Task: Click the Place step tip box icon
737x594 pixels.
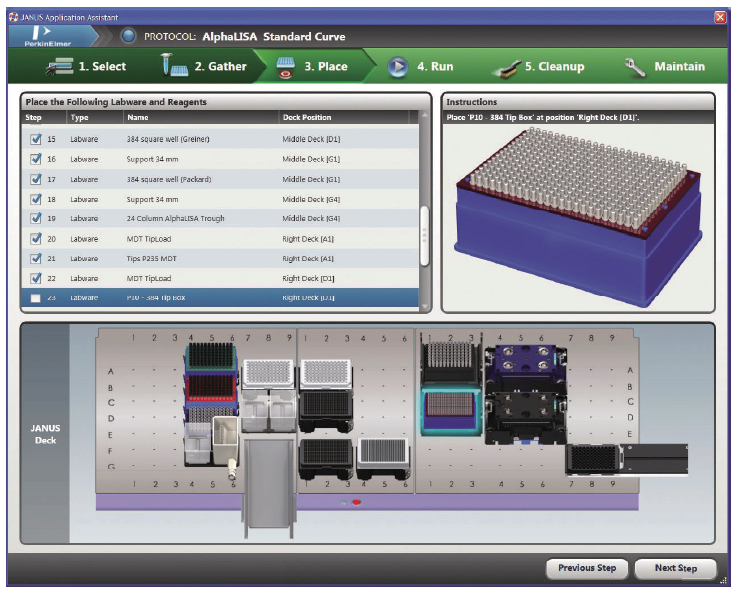Action: 286,67
